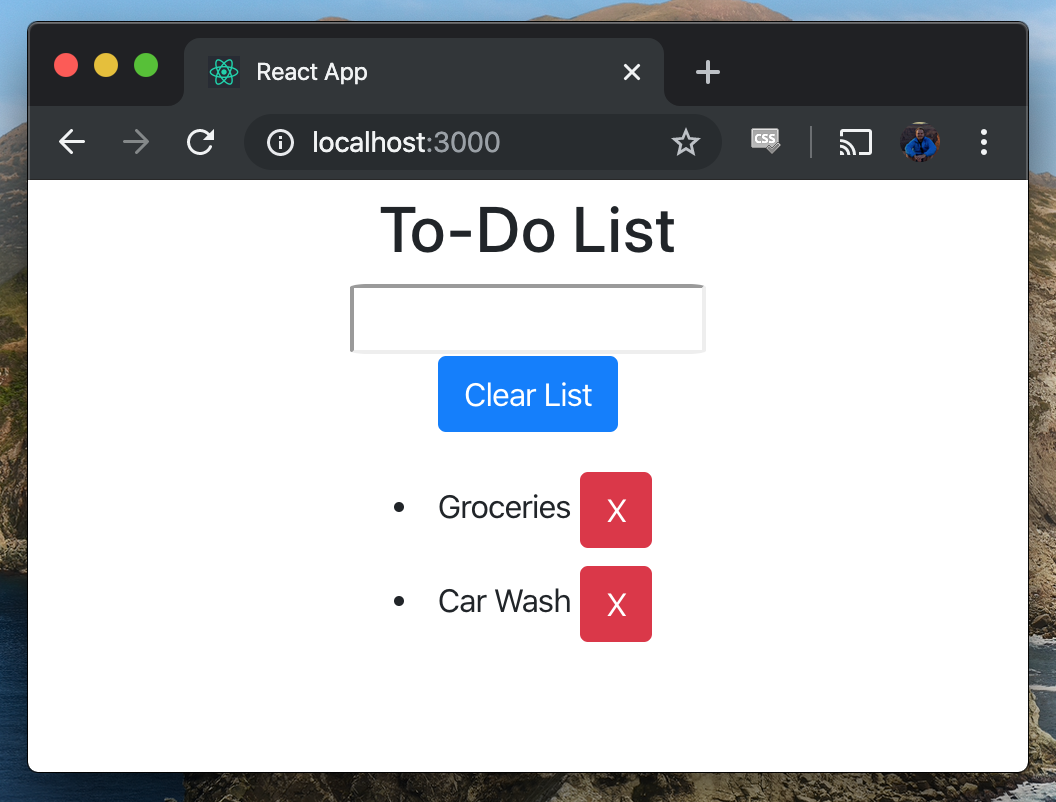Click the bookmark star in the address bar
Screen dimensions: 1056x802
(x=686, y=142)
